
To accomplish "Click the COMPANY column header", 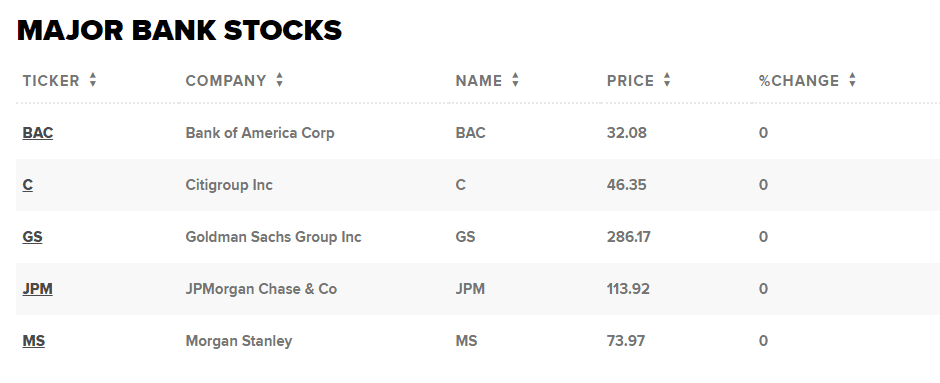I will (x=226, y=81).
